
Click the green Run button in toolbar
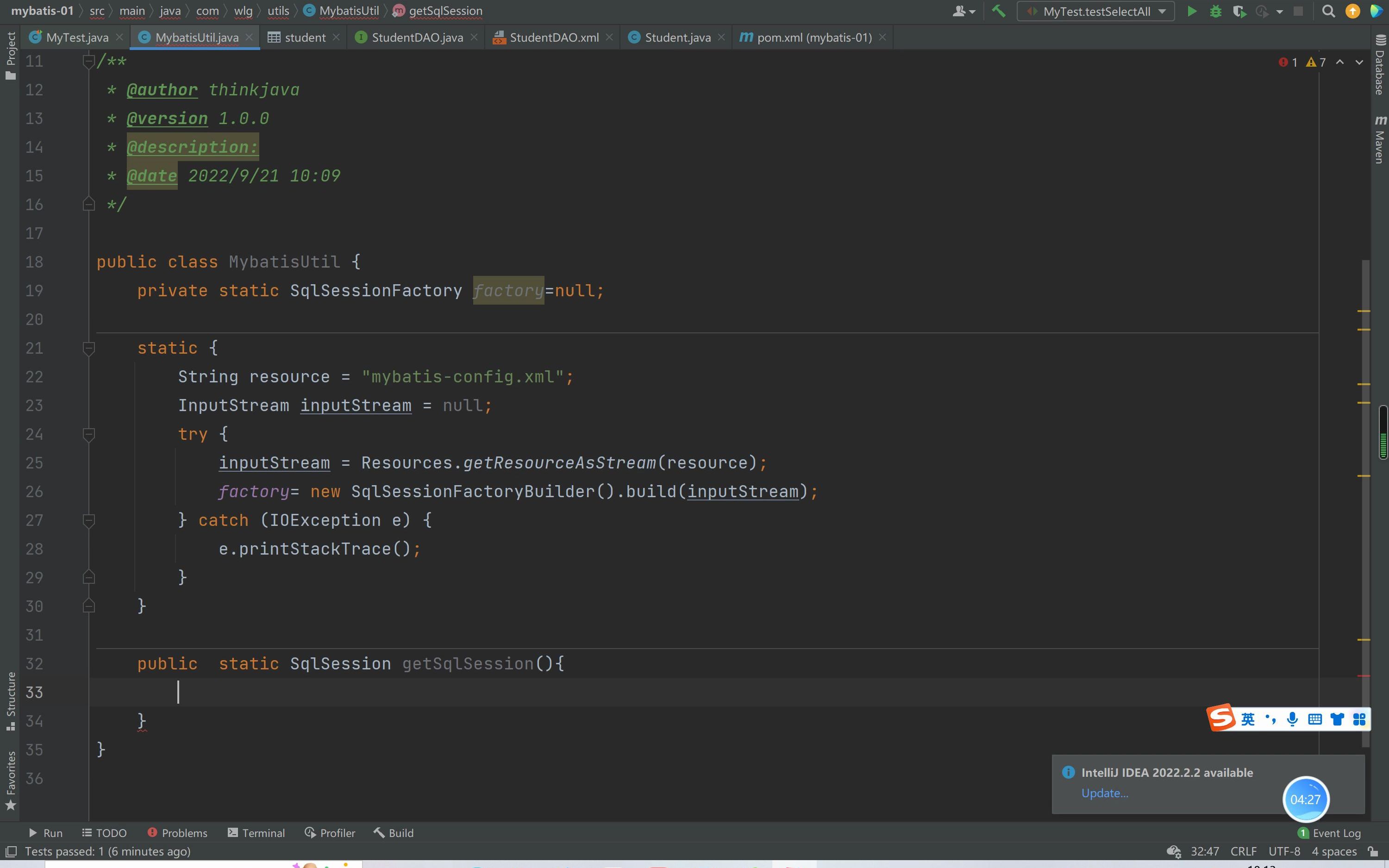[x=1192, y=12]
